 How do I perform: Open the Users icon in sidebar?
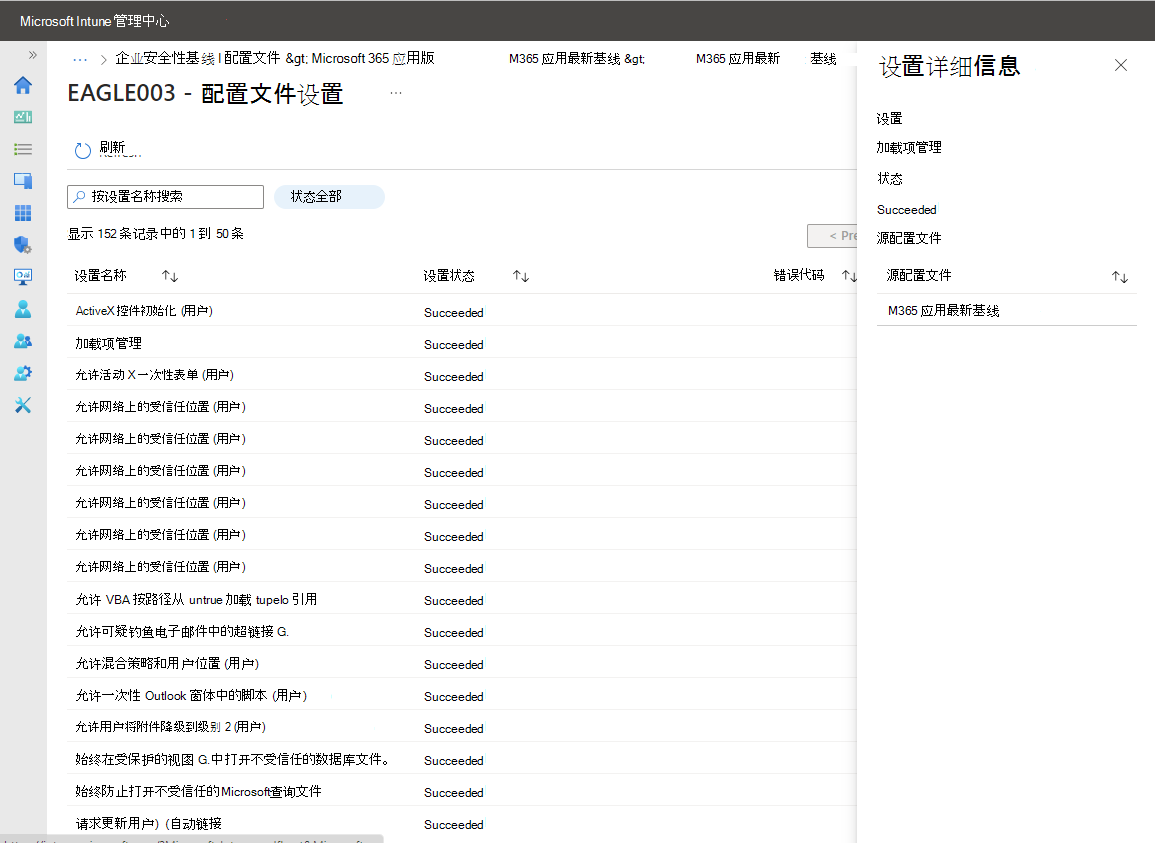click(23, 309)
